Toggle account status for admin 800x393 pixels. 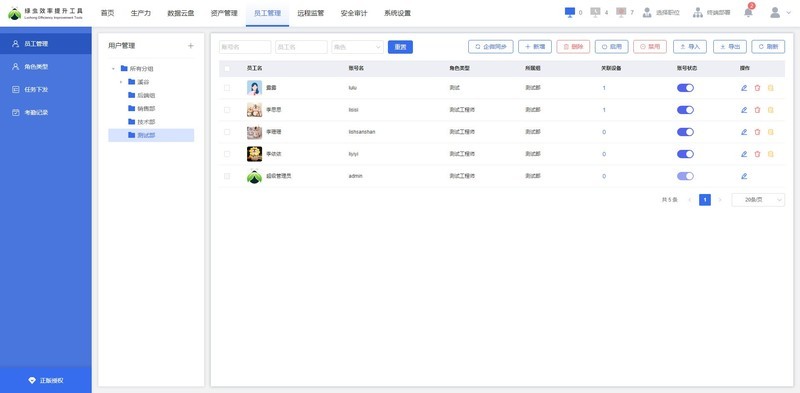pyautogui.click(x=685, y=176)
